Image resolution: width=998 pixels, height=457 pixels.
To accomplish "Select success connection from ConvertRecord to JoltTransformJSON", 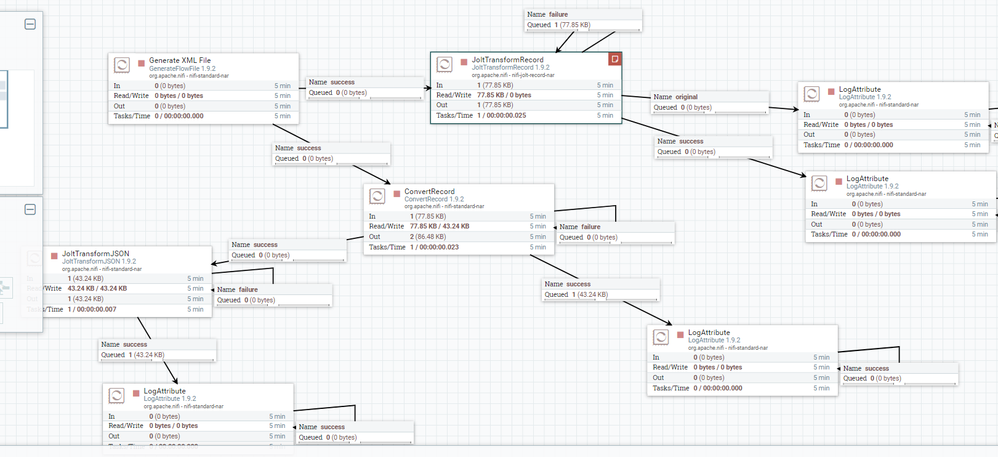I will coord(288,250).
